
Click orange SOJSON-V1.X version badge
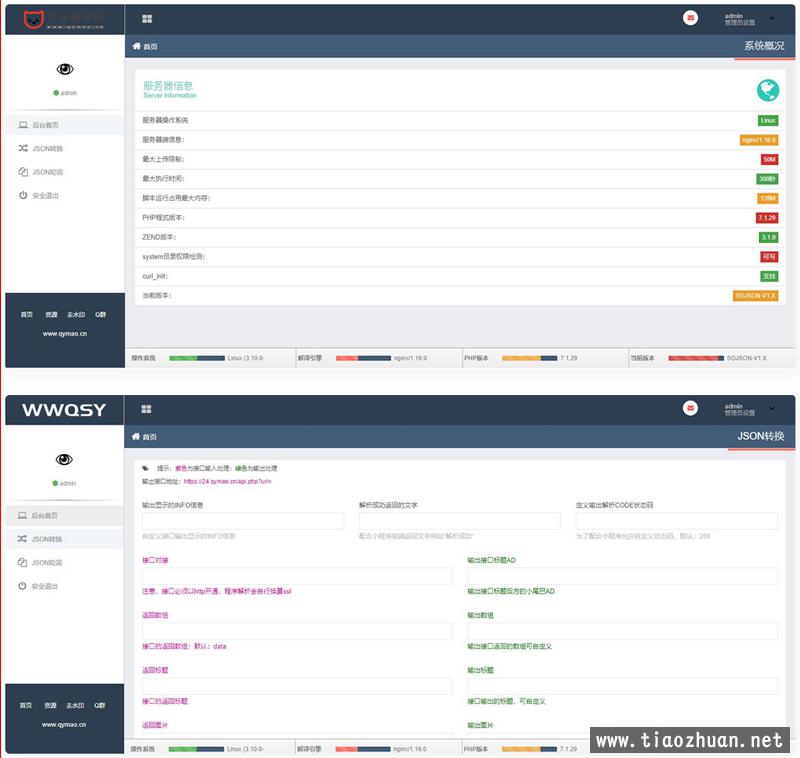click(x=756, y=295)
